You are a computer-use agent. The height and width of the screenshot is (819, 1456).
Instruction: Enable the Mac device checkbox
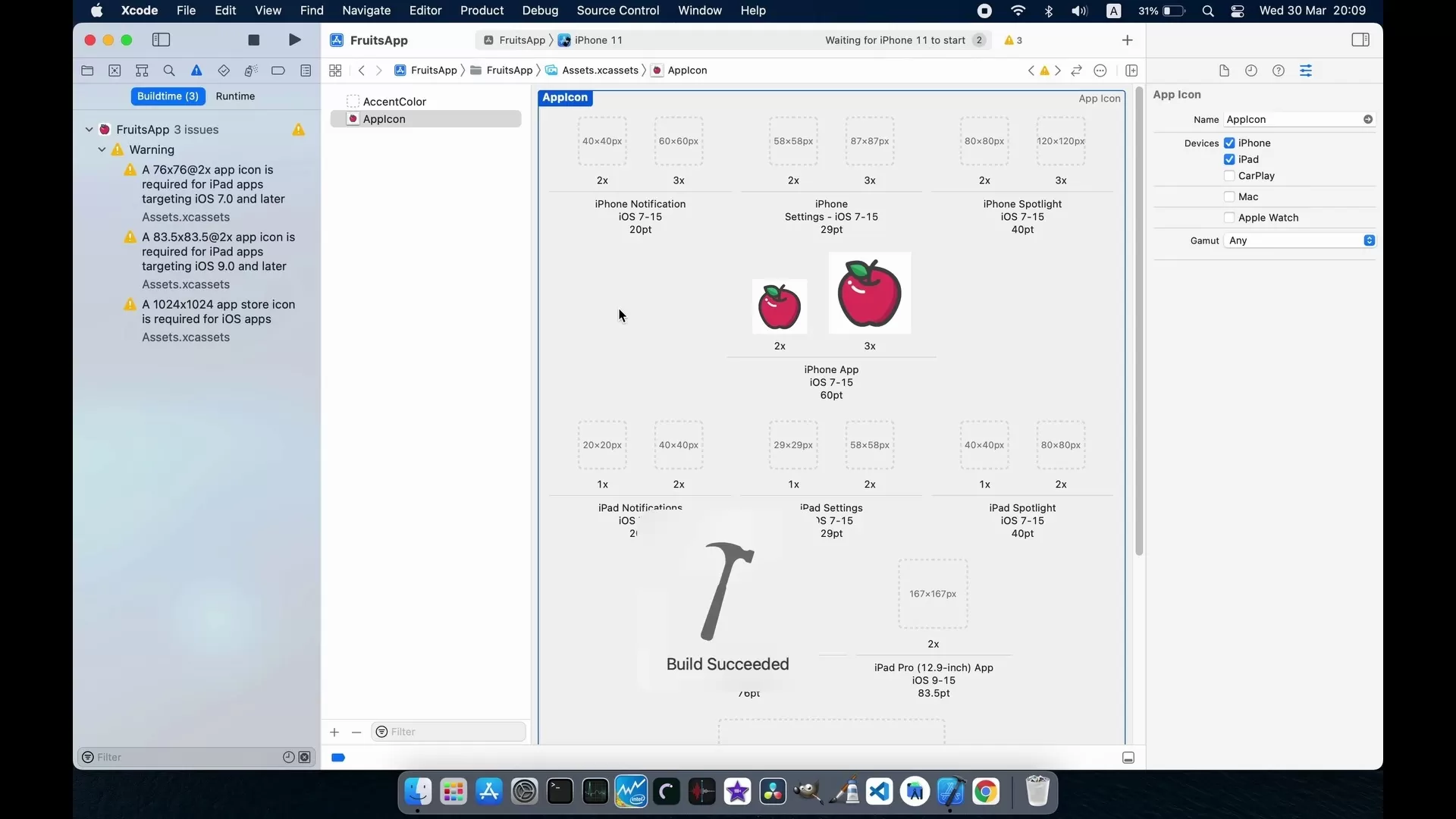(1229, 196)
